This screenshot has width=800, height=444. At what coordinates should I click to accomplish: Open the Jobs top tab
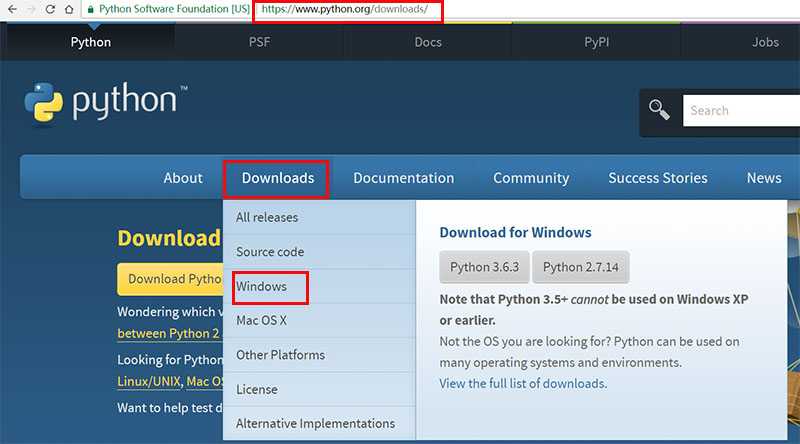[x=765, y=42]
